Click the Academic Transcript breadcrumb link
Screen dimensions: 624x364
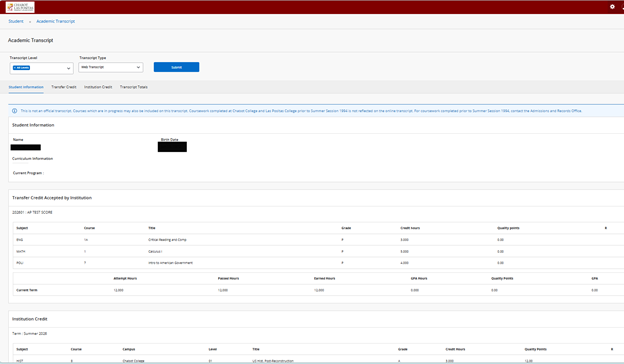click(x=55, y=21)
